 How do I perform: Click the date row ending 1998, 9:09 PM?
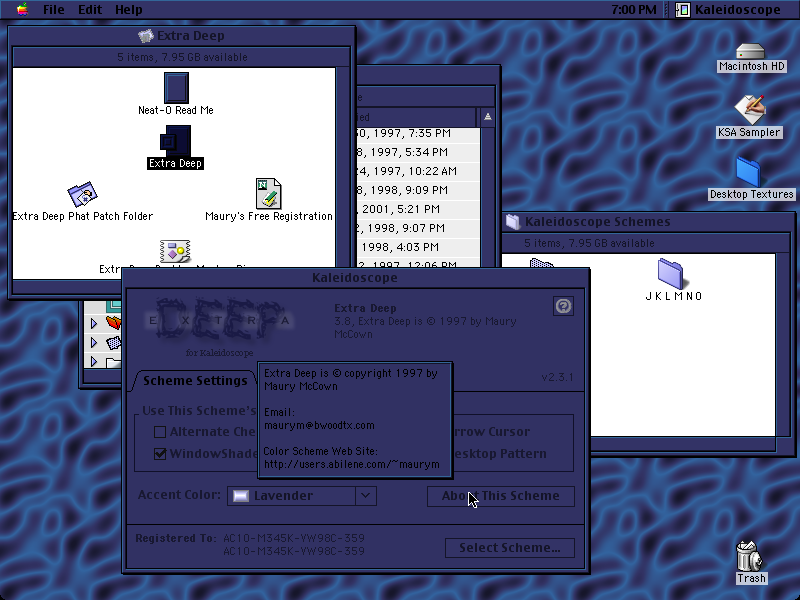[418, 190]
